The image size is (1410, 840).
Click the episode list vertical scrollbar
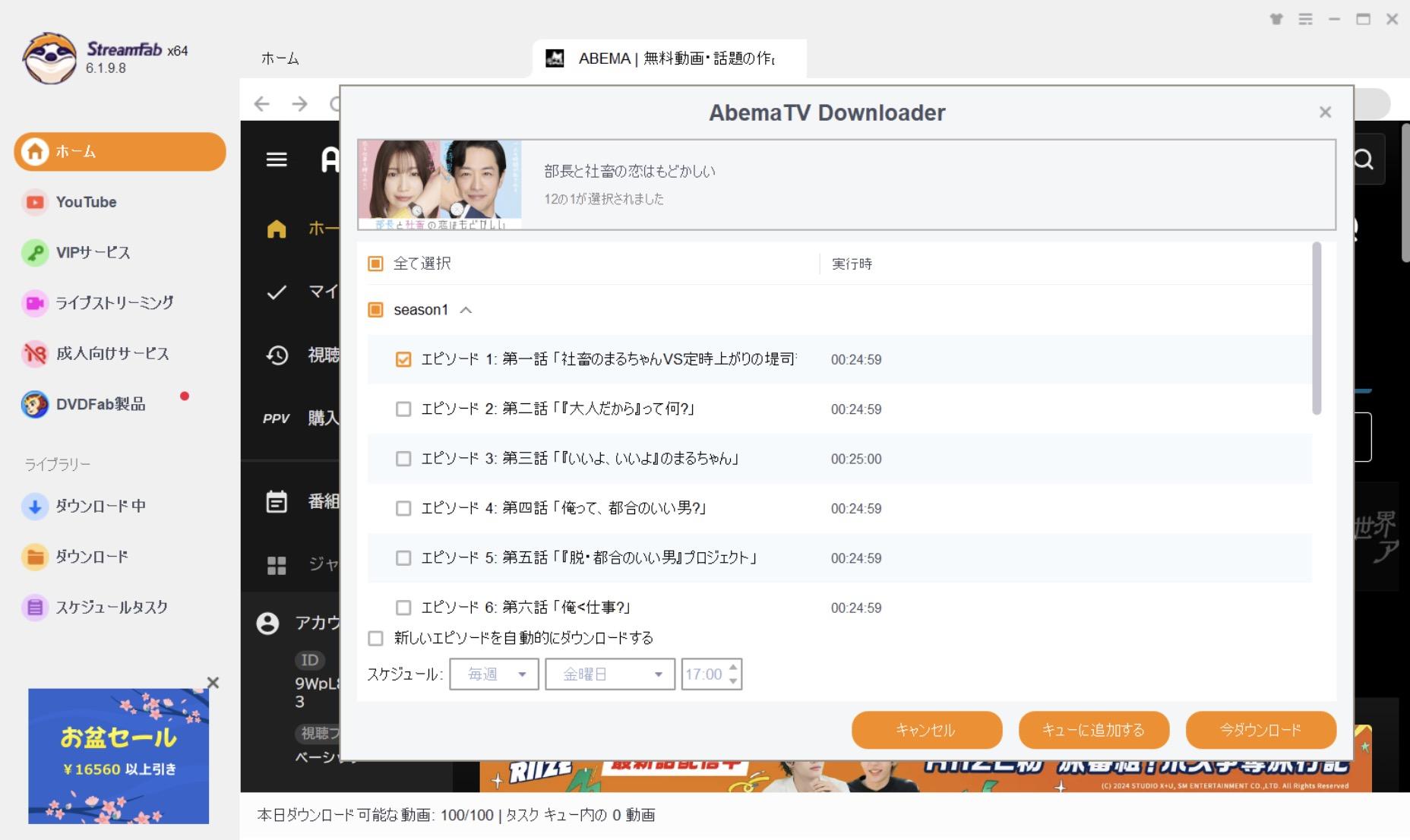coord(1317,328)
